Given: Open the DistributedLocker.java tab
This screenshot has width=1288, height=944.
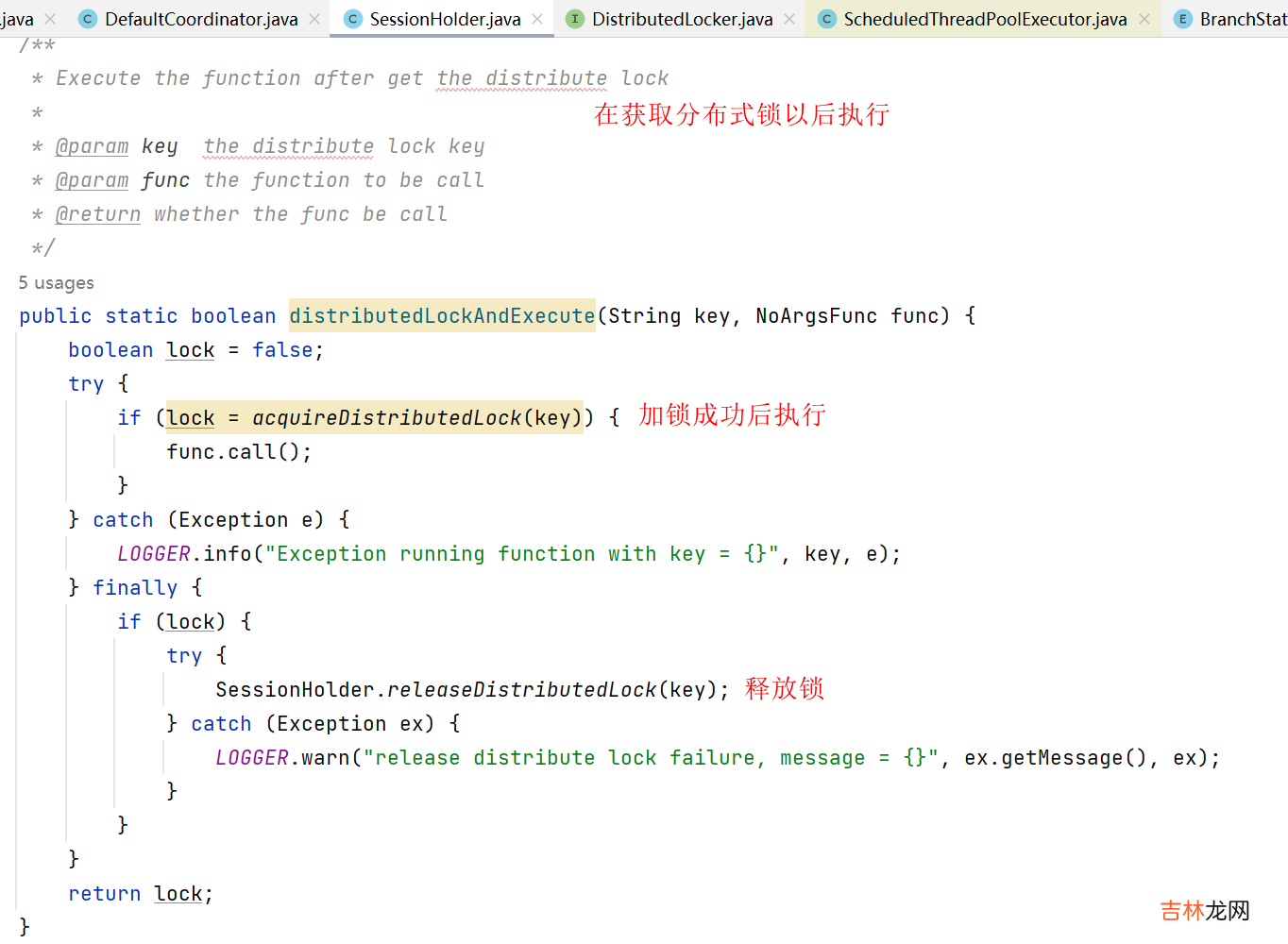Looking at the screenshot, I should (x=682, y=19).
